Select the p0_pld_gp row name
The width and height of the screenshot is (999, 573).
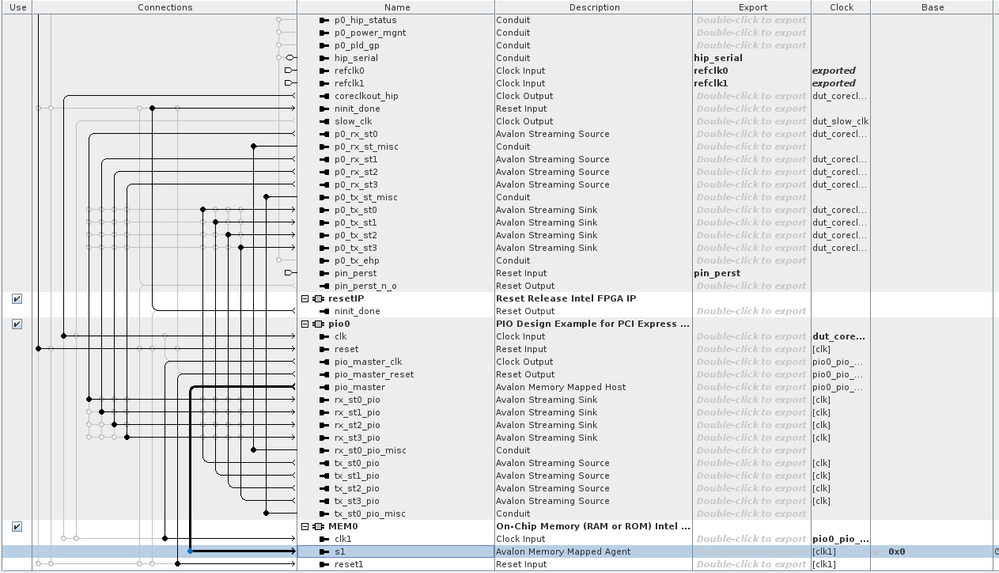click(356, 45)
